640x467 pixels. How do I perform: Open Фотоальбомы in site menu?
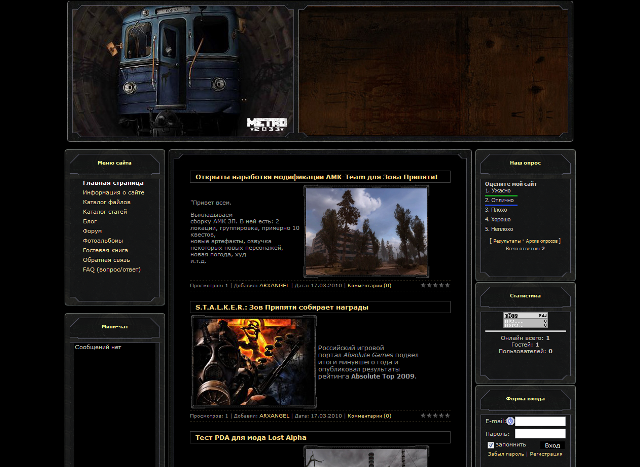(102, 241)
